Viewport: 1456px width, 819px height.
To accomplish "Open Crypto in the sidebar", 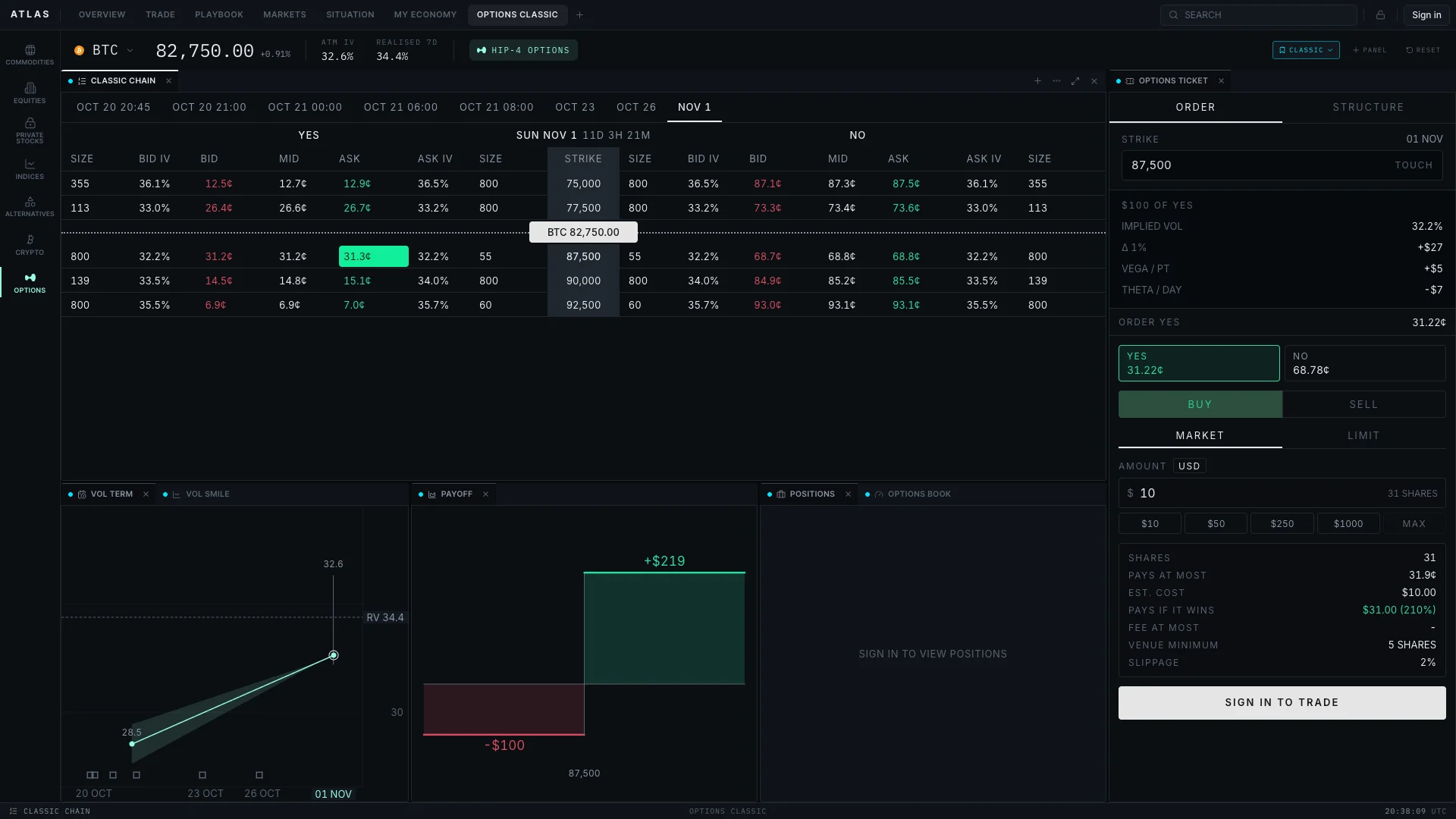I will (30, 245).
